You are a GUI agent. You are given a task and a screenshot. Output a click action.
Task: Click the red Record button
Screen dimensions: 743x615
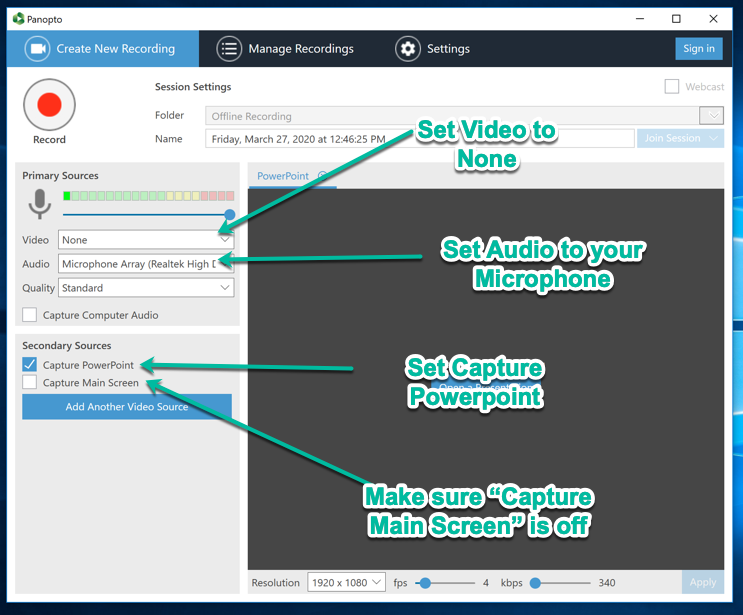[x=49, y=105]
